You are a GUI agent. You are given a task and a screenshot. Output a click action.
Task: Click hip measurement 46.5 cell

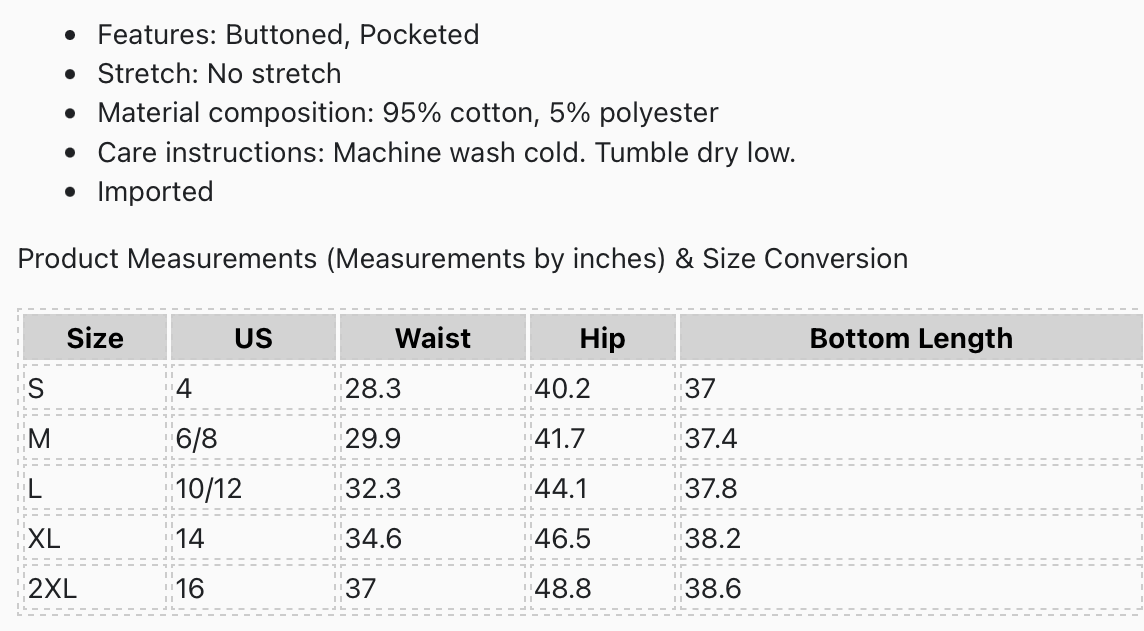tap(603, 538)
